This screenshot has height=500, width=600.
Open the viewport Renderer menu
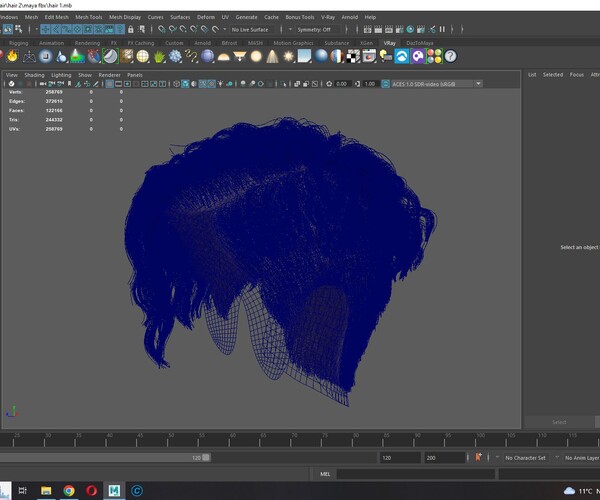109,75
